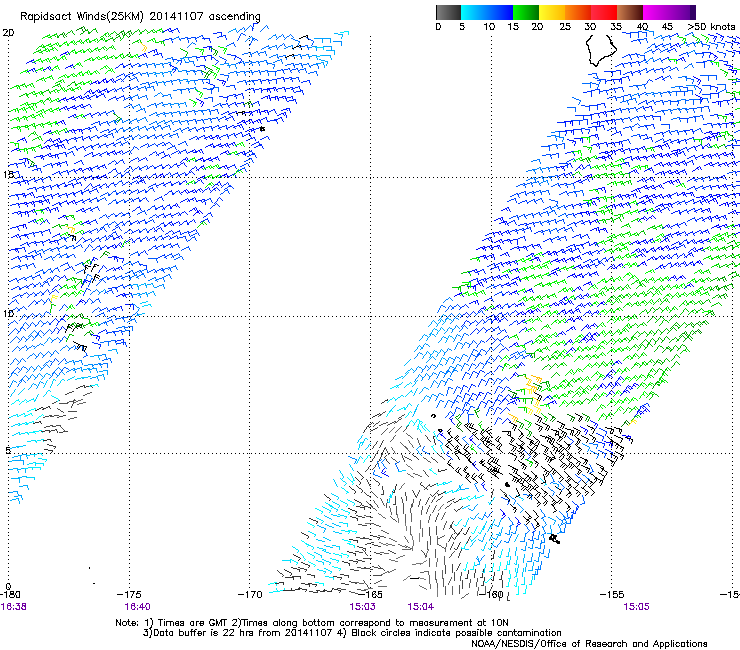Click the purple time stamp '16:40'

coord(137,607)
